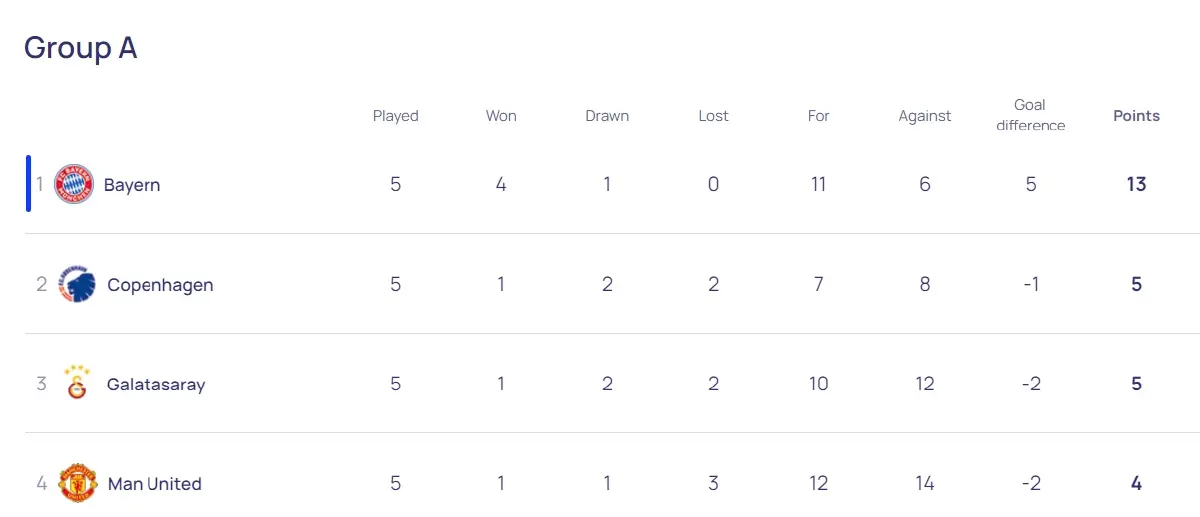Open the Galatasaray team link

point(156,384)
